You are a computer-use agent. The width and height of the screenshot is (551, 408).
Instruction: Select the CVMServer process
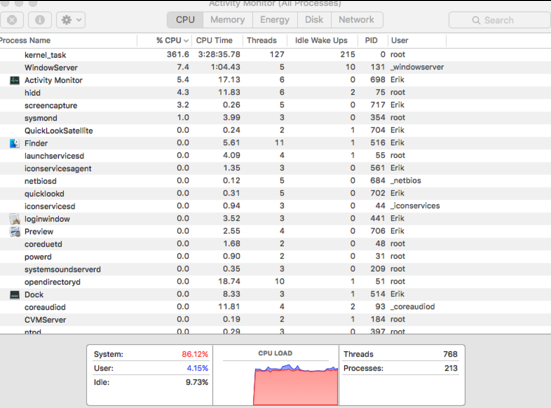tap(45, 320)
